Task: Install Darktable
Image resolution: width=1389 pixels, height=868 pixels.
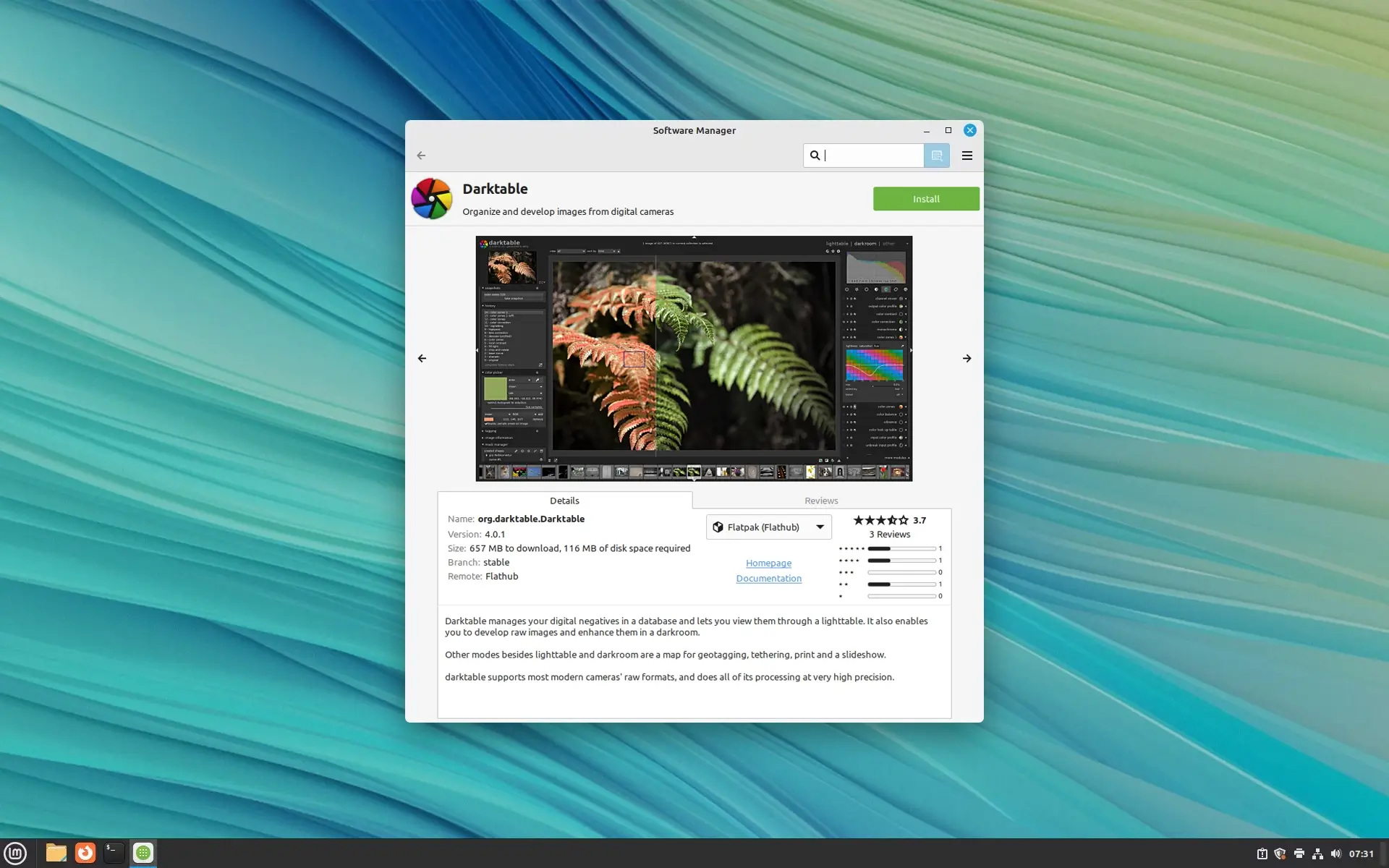Action: (926, 199)
